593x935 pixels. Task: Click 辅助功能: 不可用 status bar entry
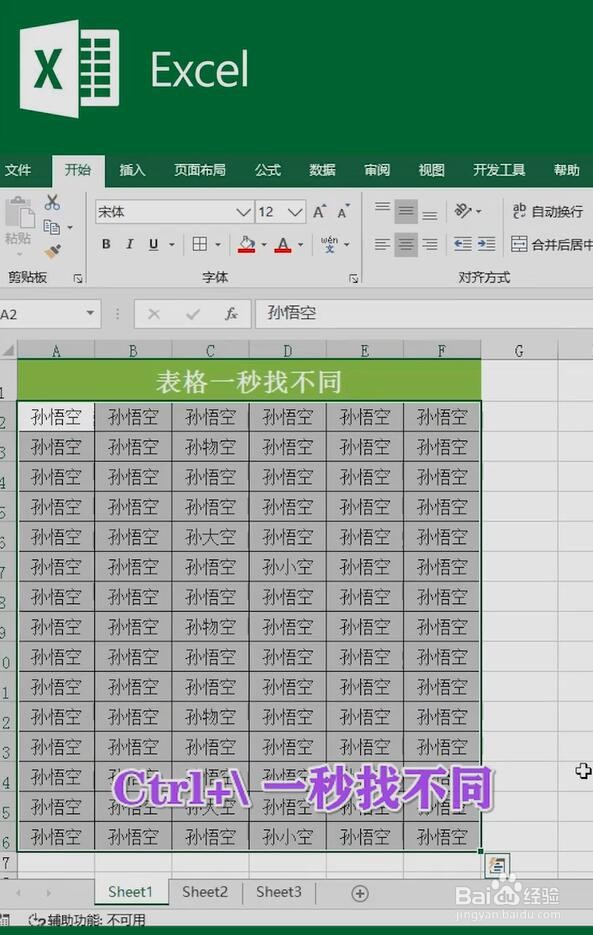tap(88, 920)
